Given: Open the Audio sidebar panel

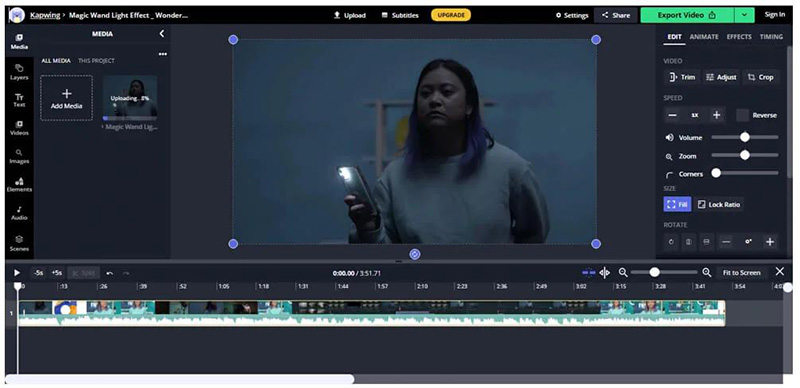Looking at the screenshot, I should click(x=19, y=213).
